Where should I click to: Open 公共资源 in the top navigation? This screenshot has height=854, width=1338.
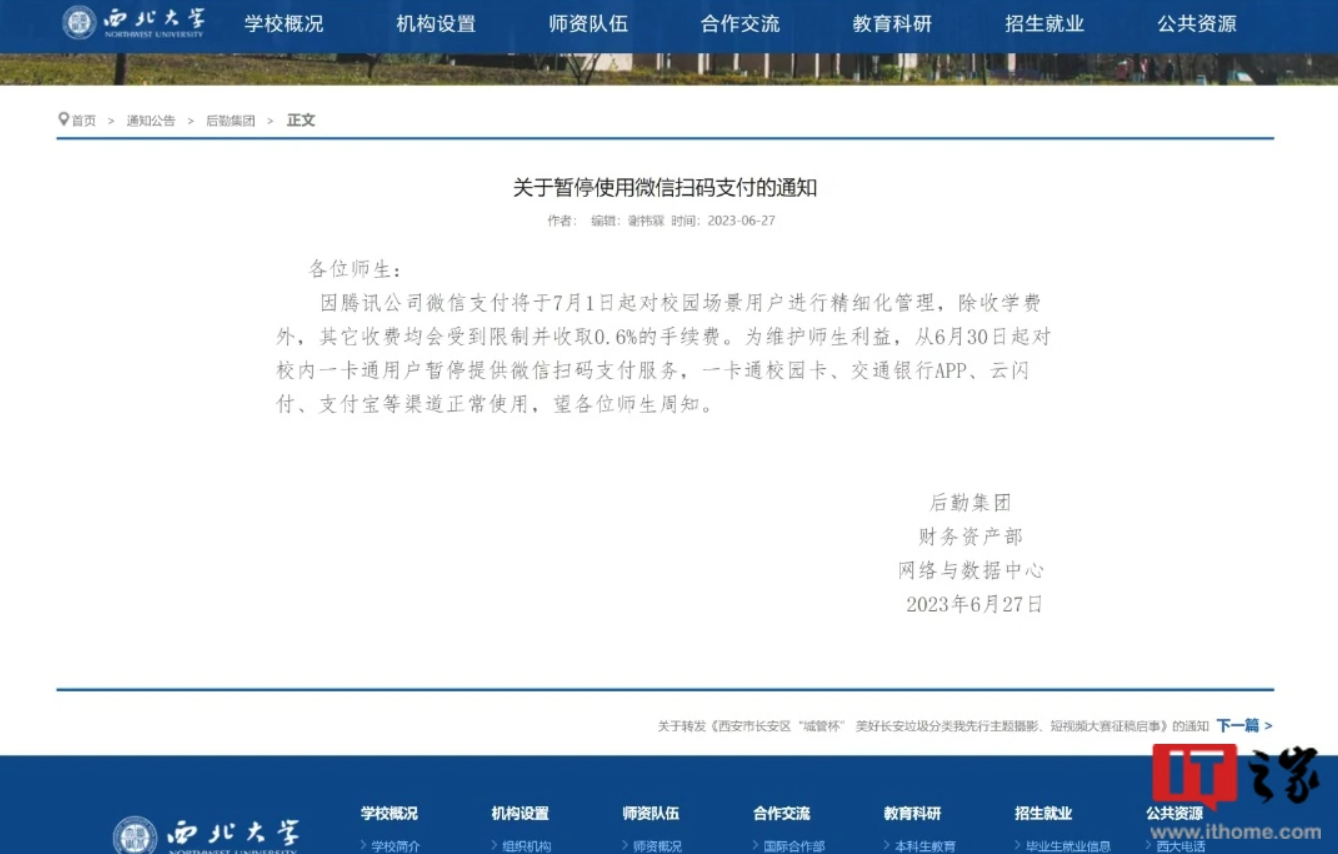tap(1196, 24)
